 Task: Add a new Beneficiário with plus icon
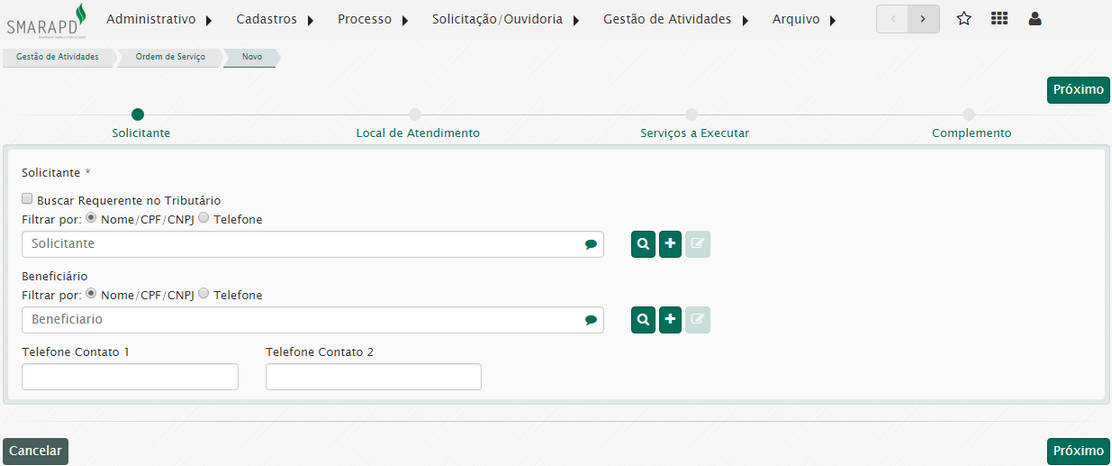point(671,320)
